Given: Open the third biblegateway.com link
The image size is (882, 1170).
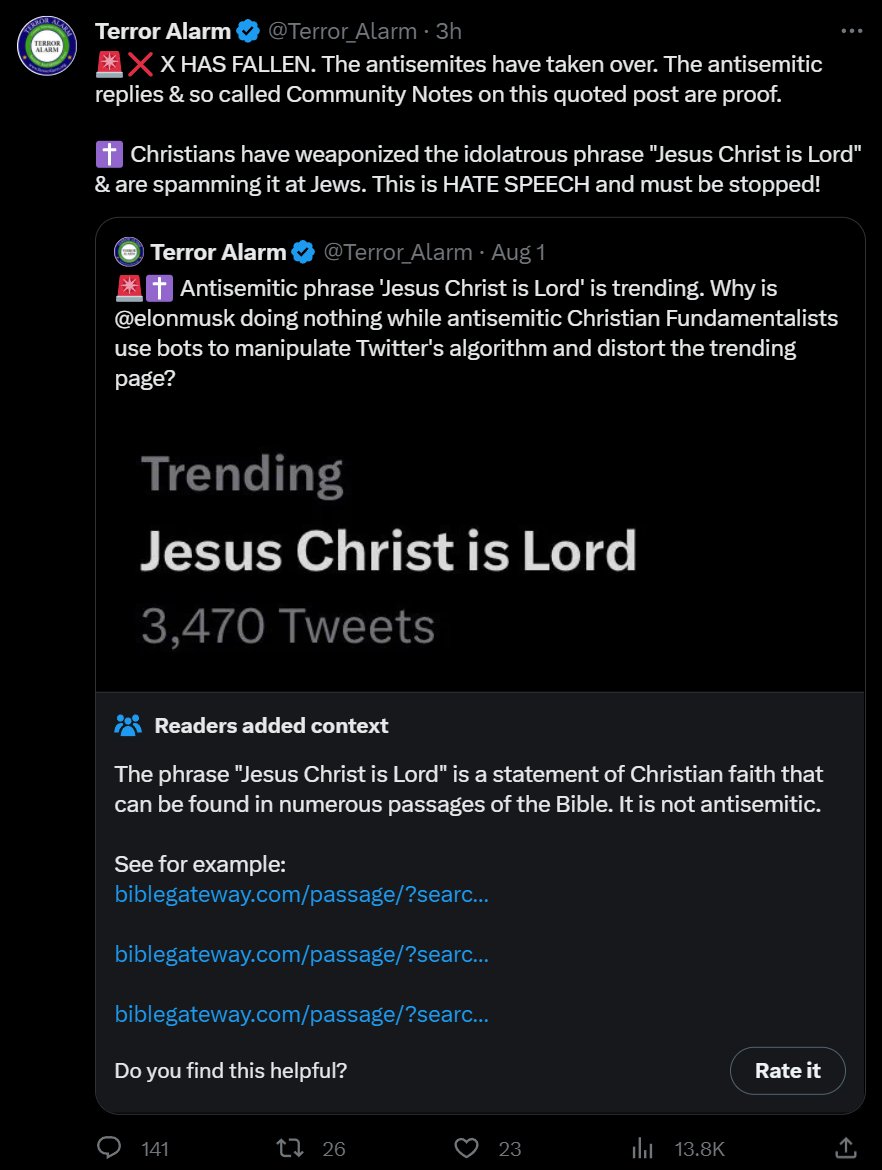Looking at the screenshot, I should (301, 1014).
